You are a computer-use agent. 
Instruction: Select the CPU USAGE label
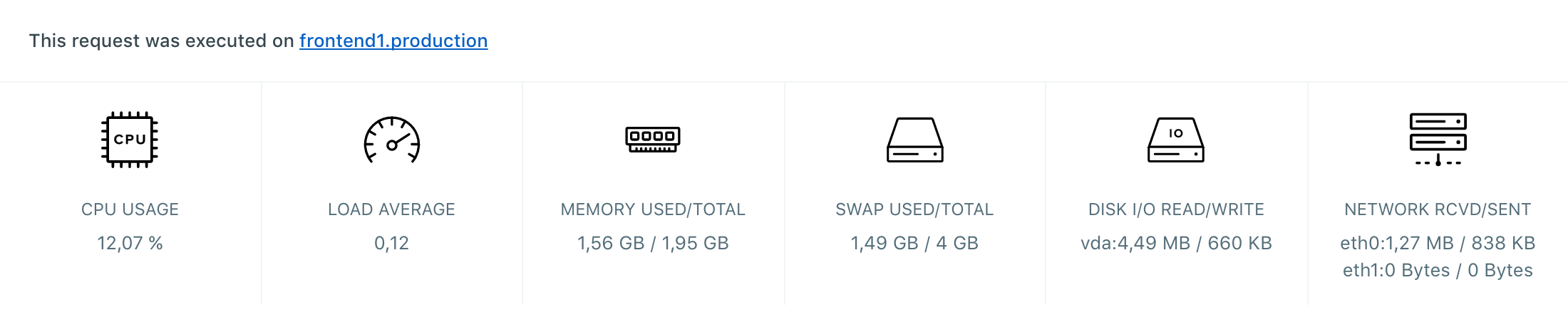[130, 209]
